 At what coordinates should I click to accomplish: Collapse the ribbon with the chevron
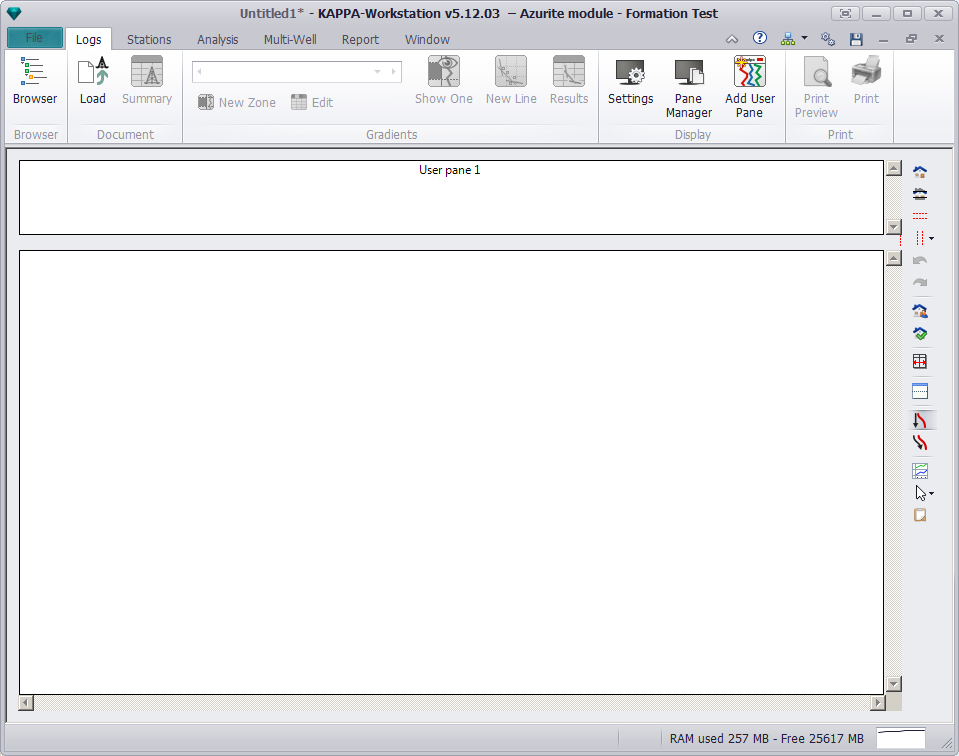[x=732, y=39]
